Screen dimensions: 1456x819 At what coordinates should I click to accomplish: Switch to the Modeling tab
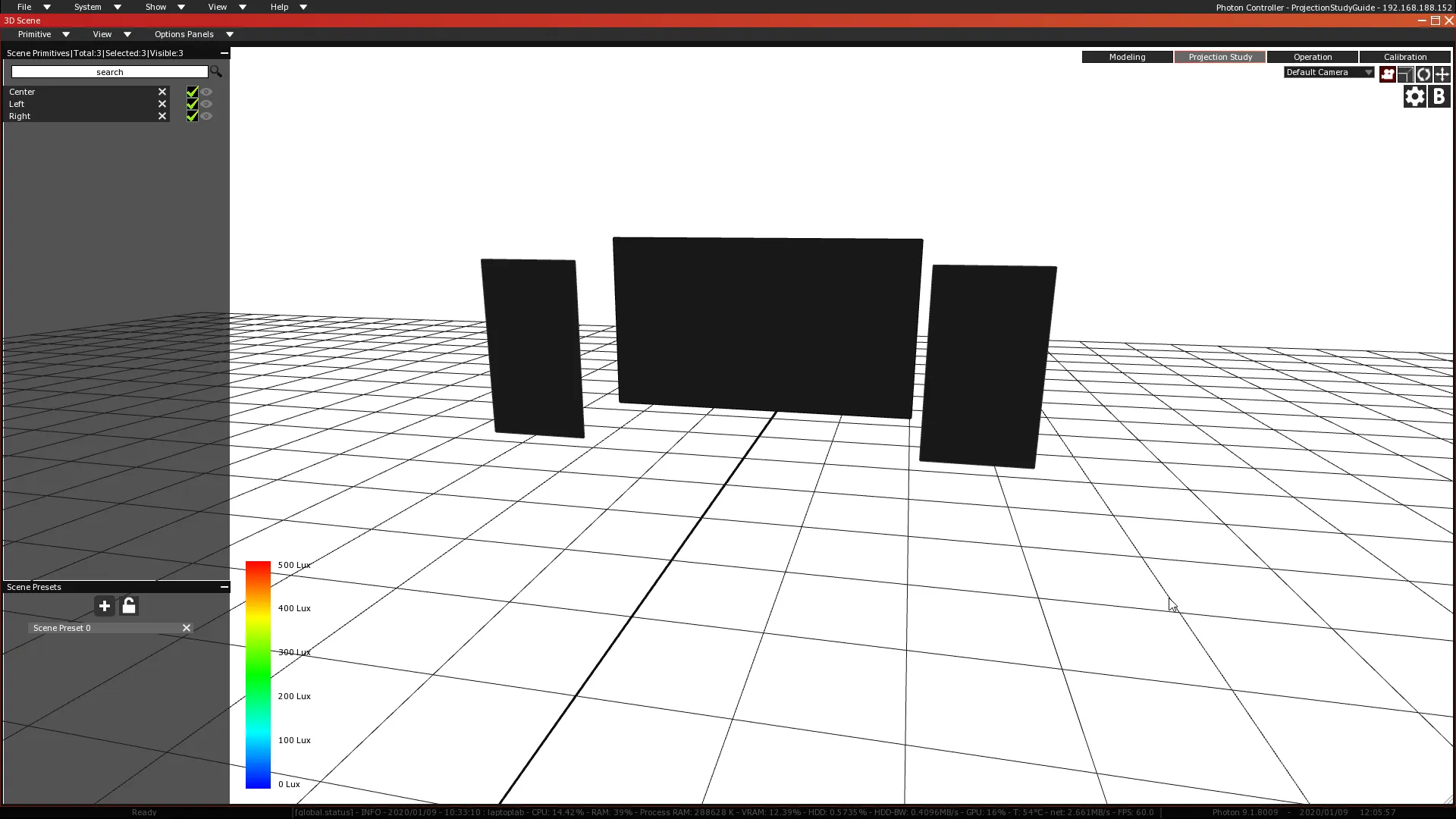pyautogui.click(x=1127, y=57)
